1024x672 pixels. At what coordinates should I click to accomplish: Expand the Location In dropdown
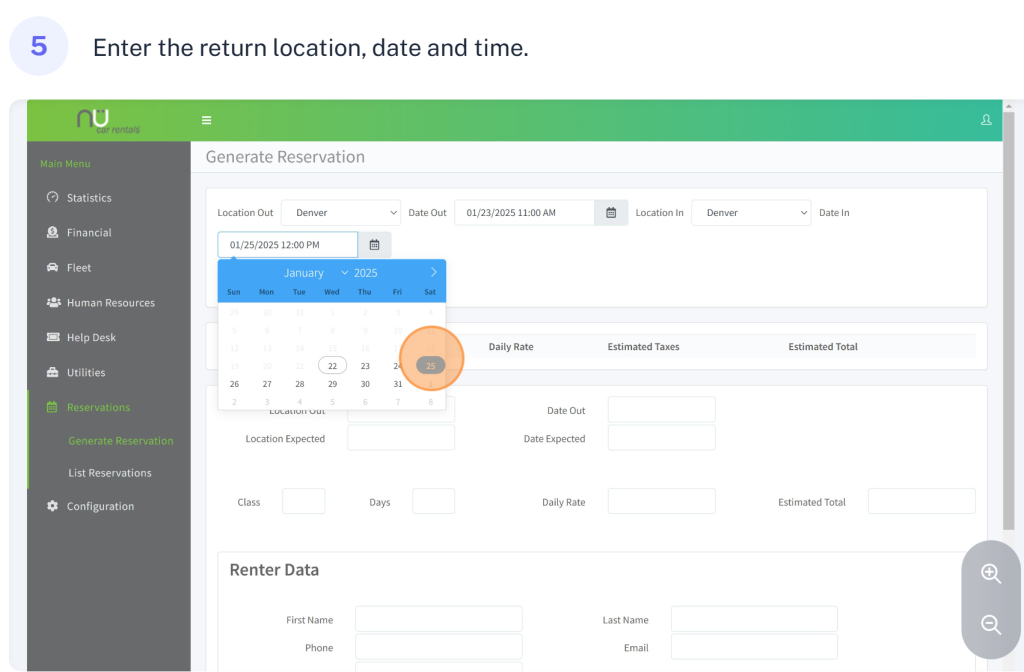(x=751, y=213)
